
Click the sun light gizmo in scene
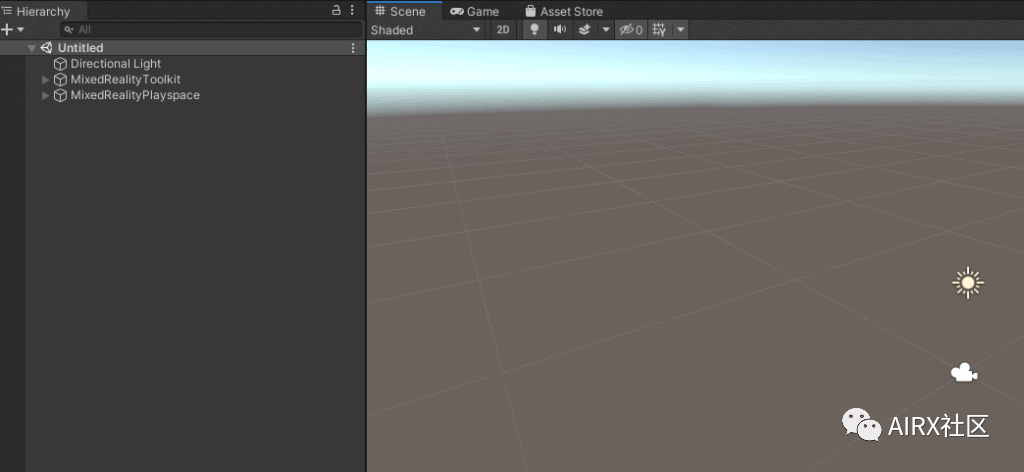click(967, 283)
